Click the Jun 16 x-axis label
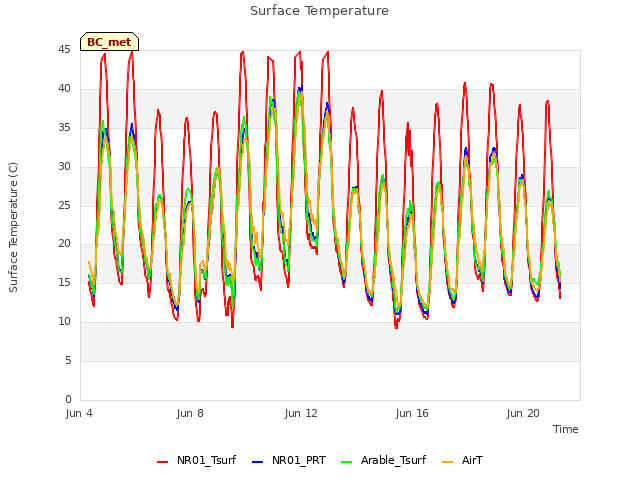Screen dimensions: 640x480 (x=412, y=413)
